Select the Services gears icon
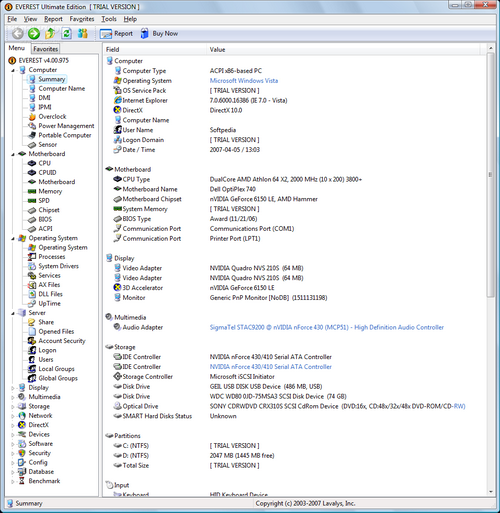Viewport: 500px width, 513px height. 32,275
